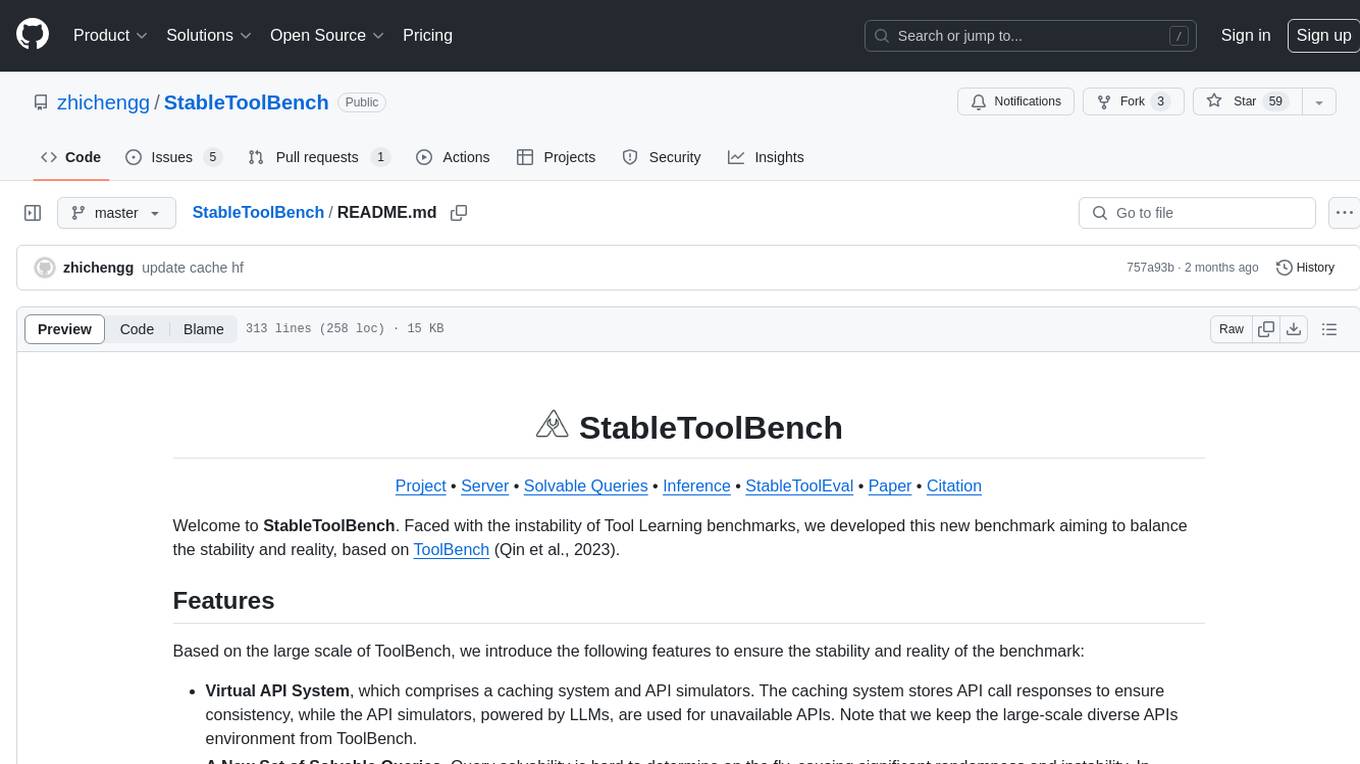The width and height of the screenshot is (1360, 764).
Task: Switch to the Actions tab
Action: pyautogui.click(x=453, y=157)
